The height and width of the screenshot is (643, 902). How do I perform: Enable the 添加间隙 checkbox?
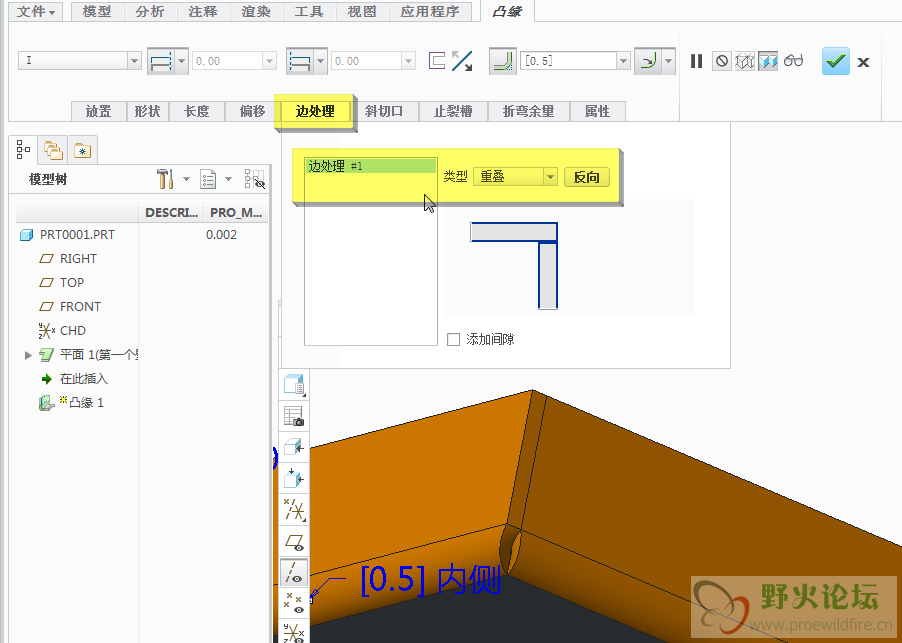point(453,339)
